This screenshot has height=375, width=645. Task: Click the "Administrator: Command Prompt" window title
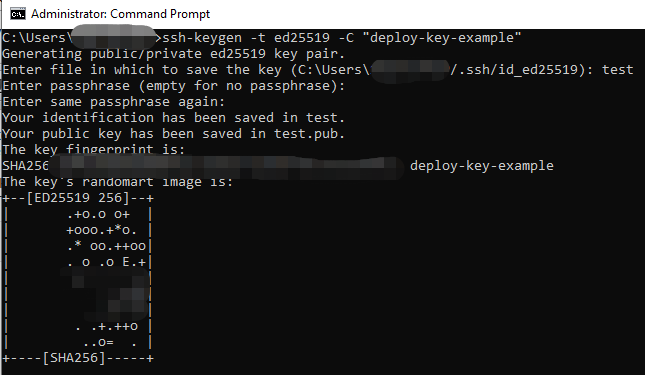point(121,14)
